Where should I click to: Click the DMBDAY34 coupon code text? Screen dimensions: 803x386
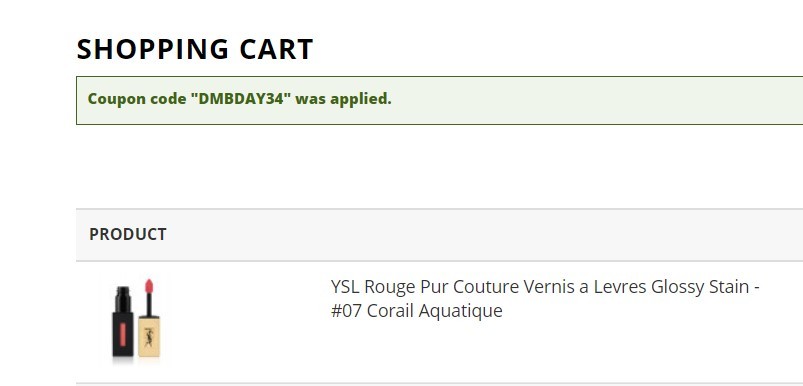(241, 99)
